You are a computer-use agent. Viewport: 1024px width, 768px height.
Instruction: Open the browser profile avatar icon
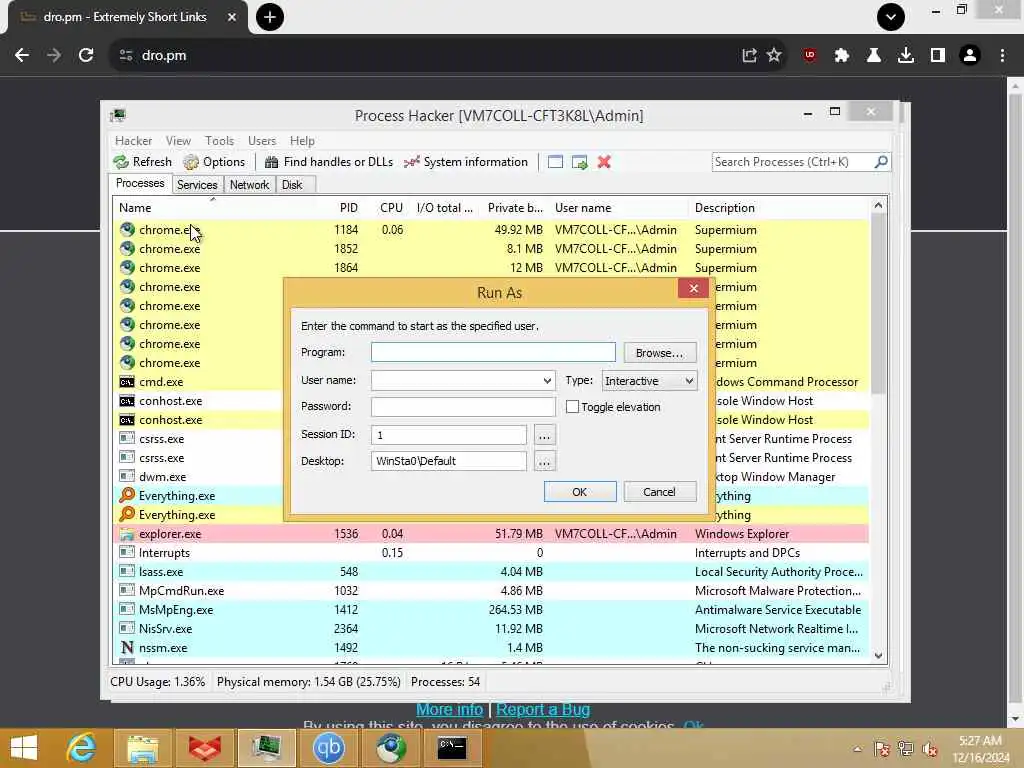point(970,56)
